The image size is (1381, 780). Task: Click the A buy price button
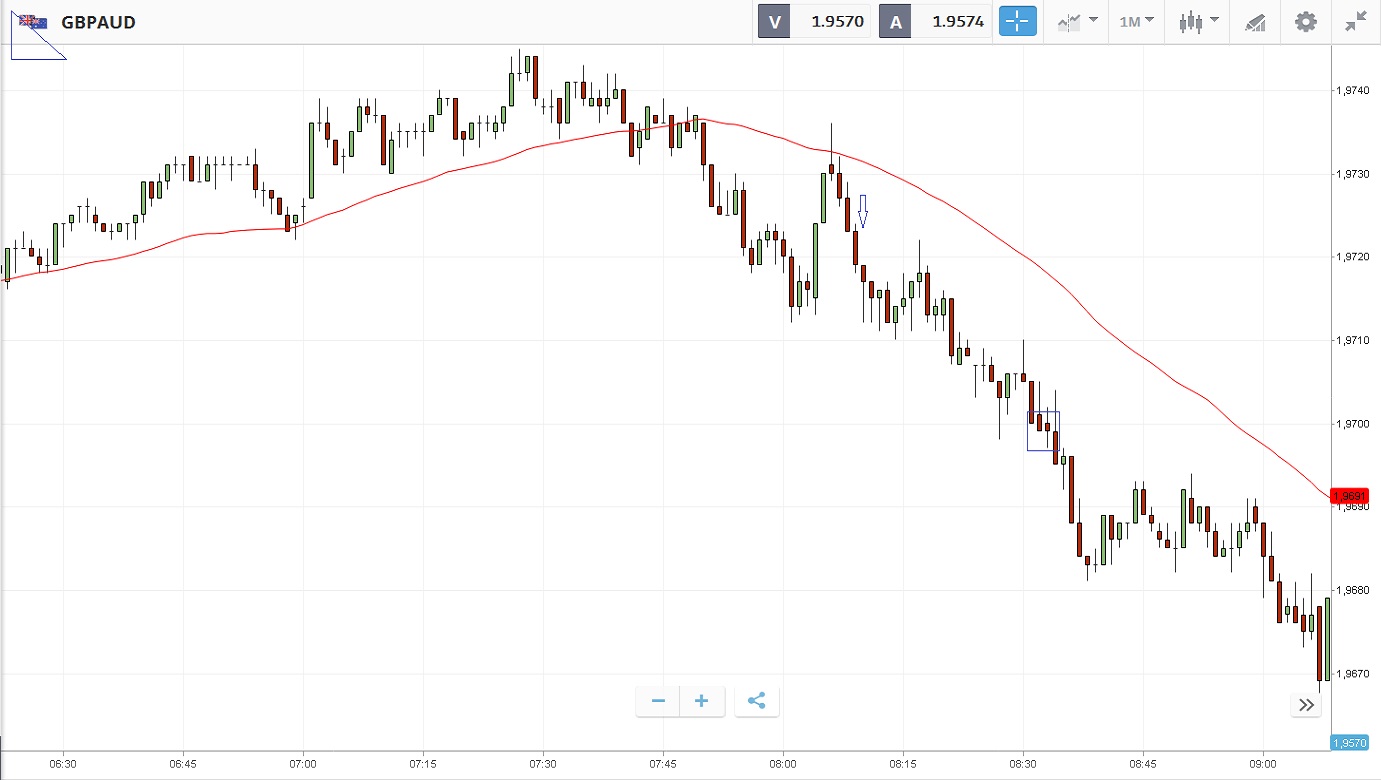935,21
